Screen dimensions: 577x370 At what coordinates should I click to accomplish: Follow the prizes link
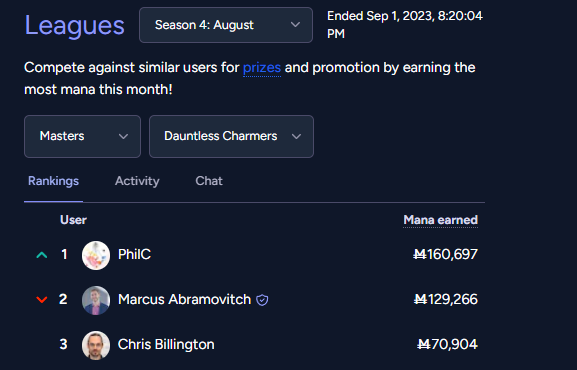pyautogui.click(x=262, y=68)
